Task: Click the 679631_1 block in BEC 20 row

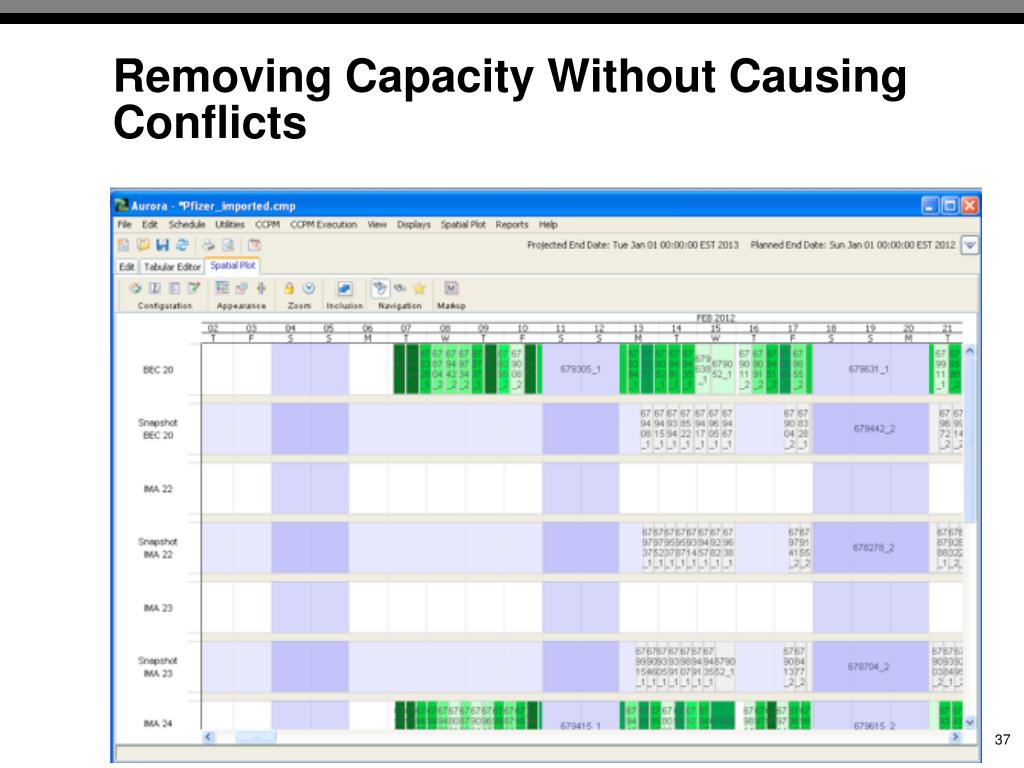Action: point(869,370)
